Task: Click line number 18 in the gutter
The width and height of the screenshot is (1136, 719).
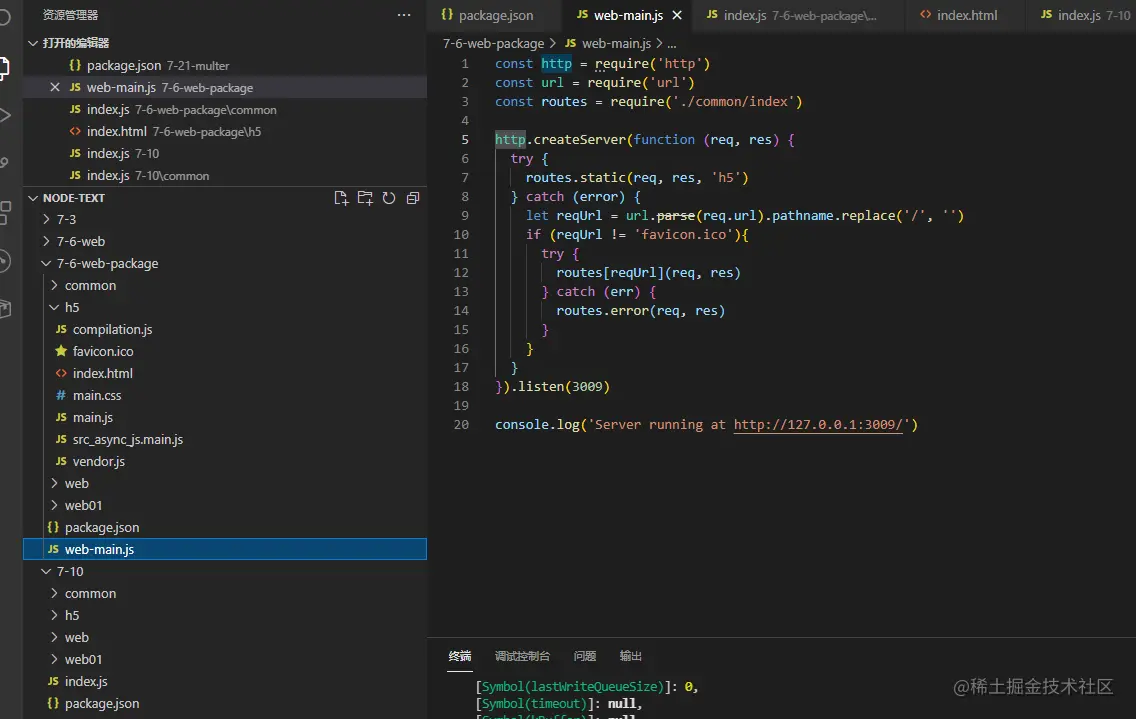Action: coord(461,386)
